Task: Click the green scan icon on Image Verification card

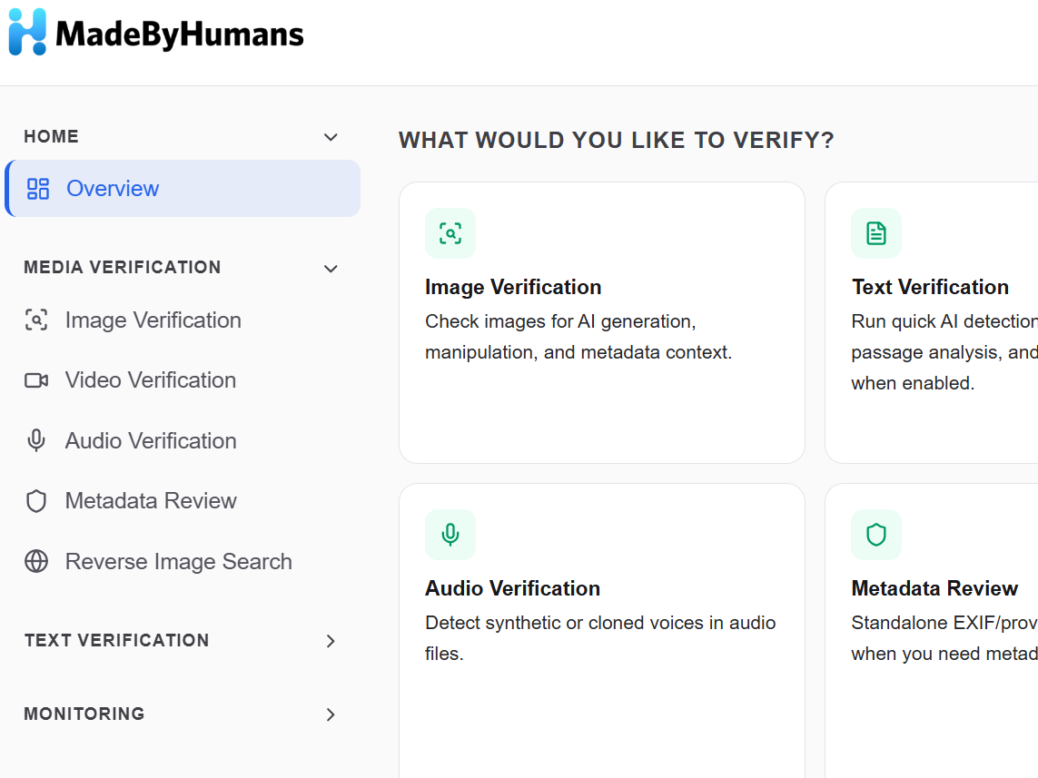Action: [x=450, y=233]
